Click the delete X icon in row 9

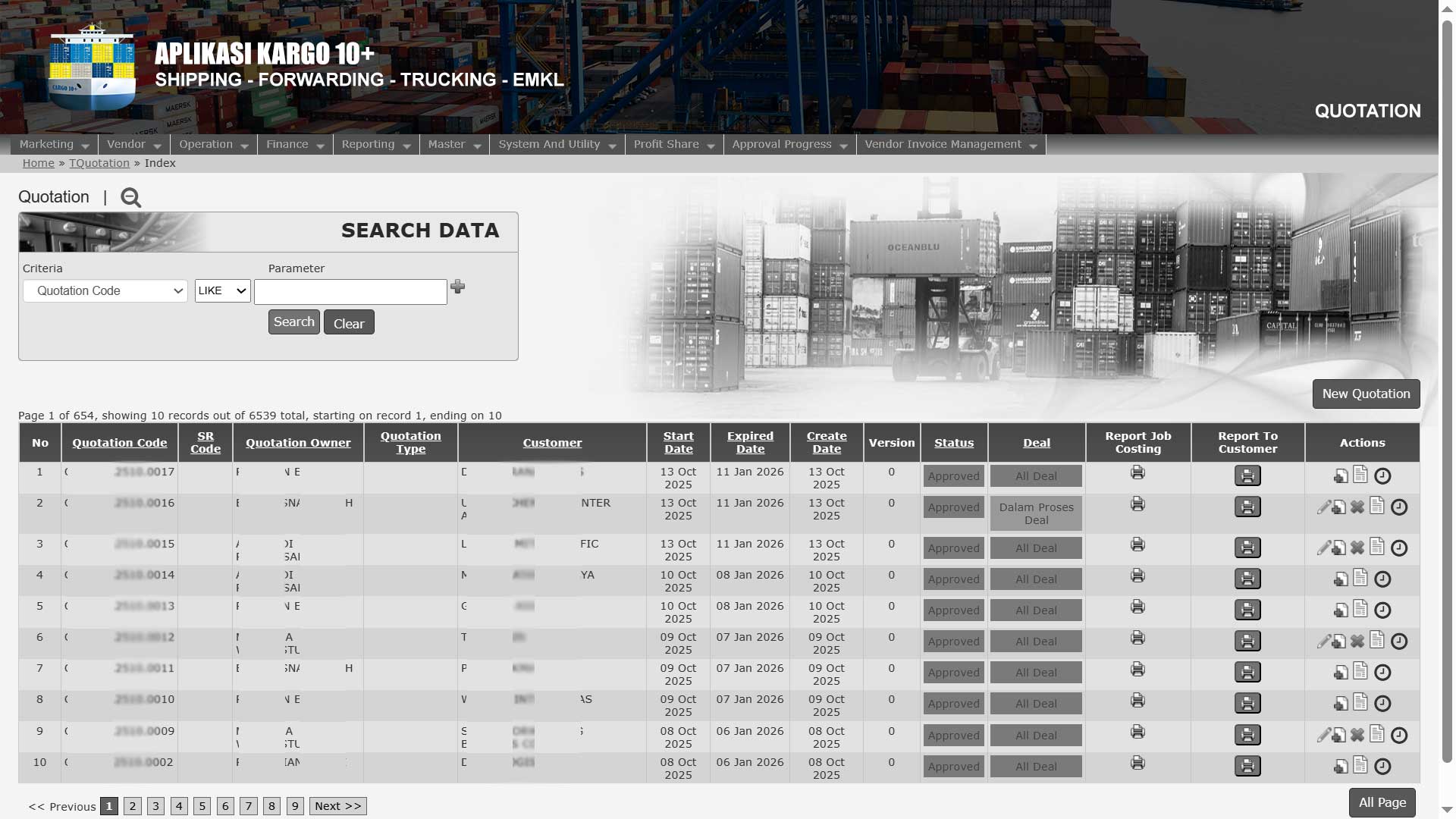click(x=1357, y=736)
